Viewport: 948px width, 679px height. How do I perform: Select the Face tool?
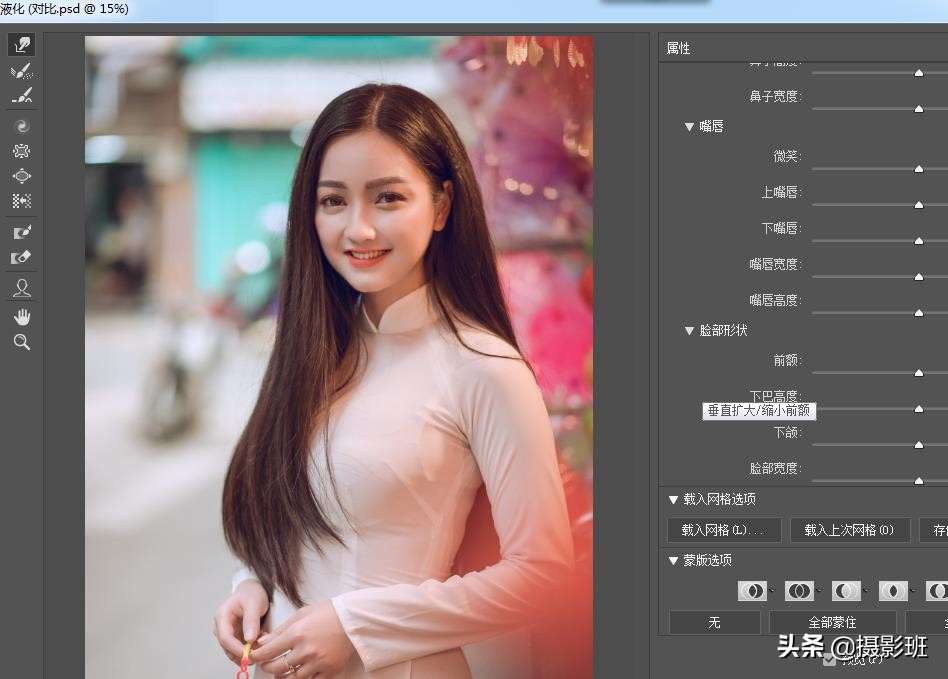coord(22,288)
